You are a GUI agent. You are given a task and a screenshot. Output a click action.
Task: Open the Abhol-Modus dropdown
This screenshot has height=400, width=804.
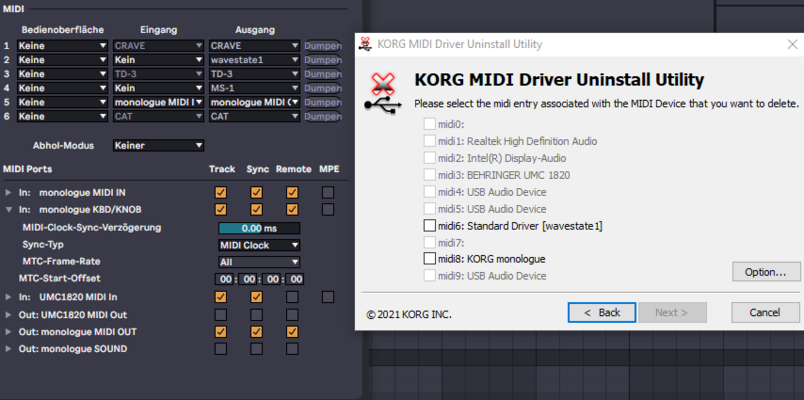click(158, 146)
